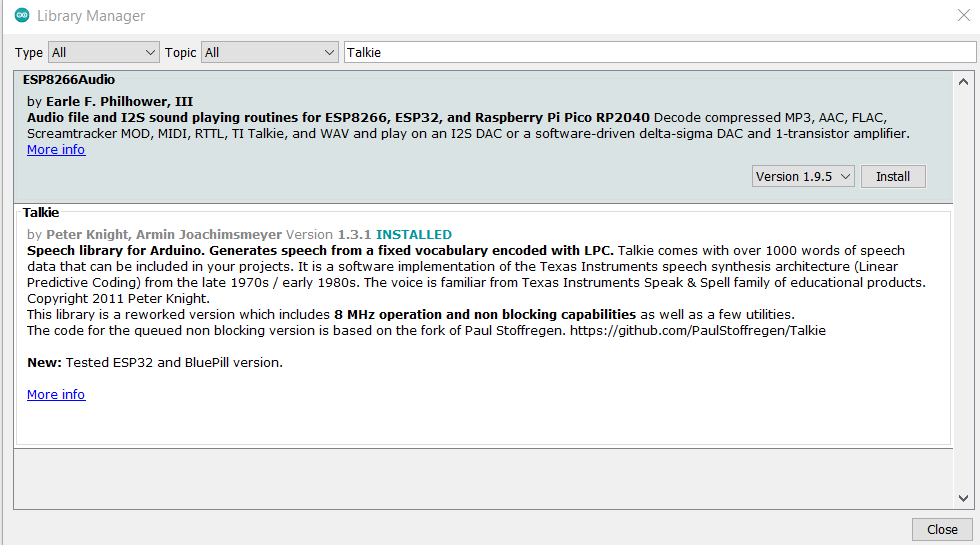Click the scrollbar down arrow
This screenshot has height=545, width=980.
(x=963, y=498)
